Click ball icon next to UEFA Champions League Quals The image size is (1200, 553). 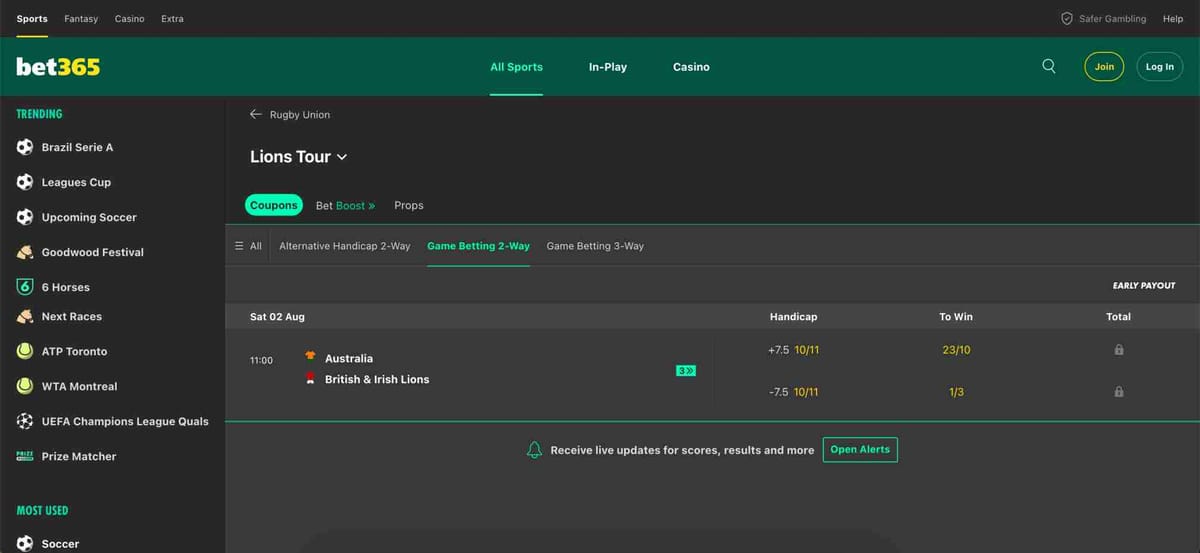click(25, 421)
